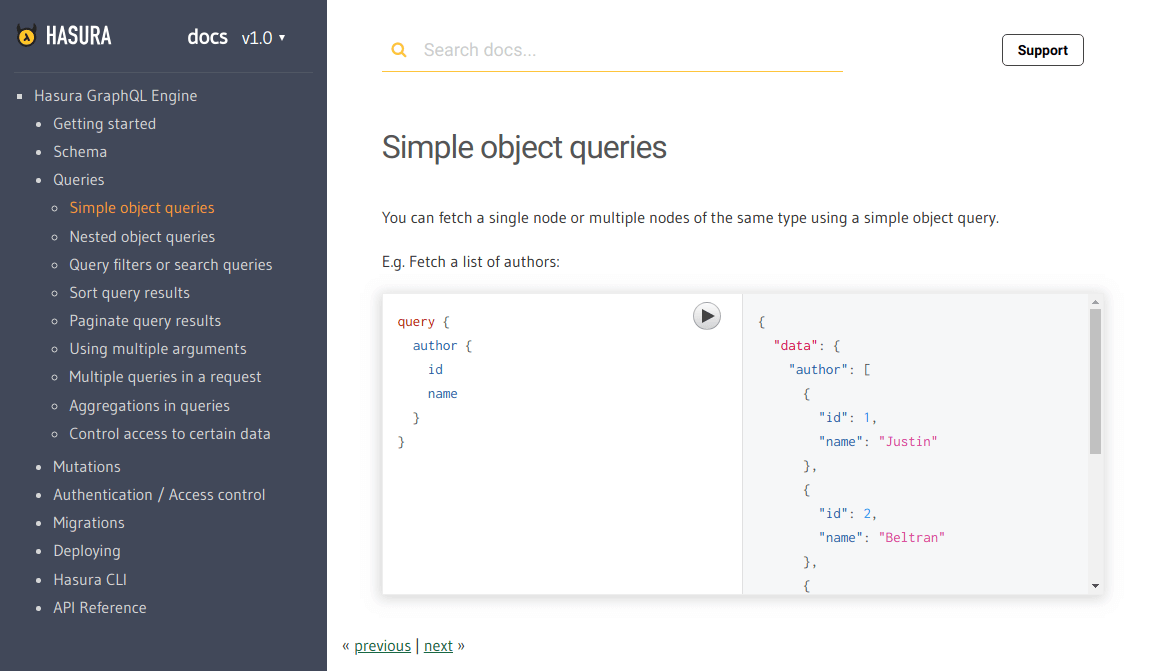Open Aggregations in queries page
The width and height of the screenshot is (1154, 671).
coord(149,406)
